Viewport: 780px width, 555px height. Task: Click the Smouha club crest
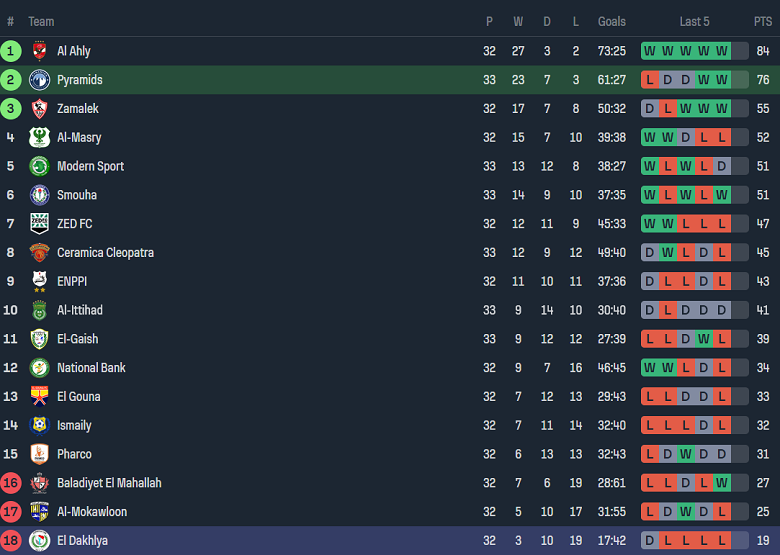tap(39, 195)
